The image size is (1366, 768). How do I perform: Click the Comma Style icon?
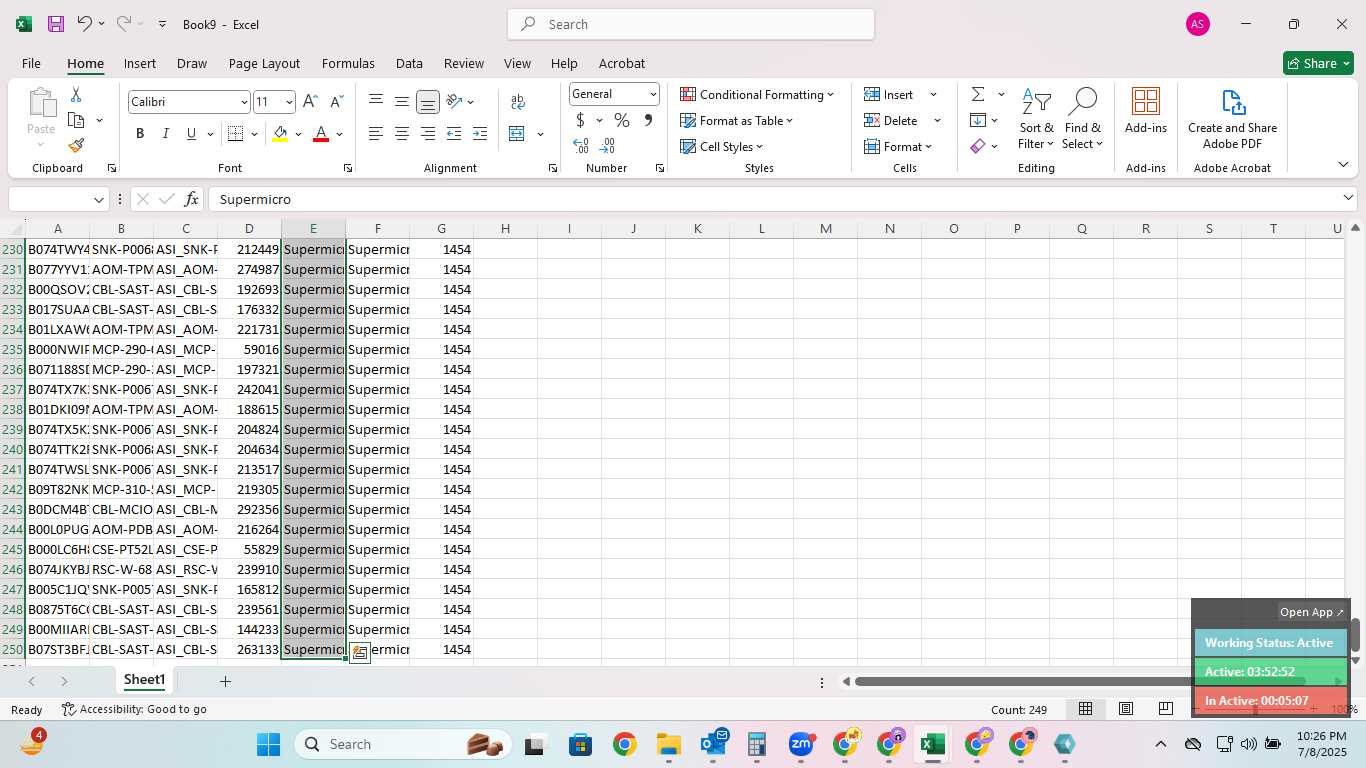pos(648,120)
